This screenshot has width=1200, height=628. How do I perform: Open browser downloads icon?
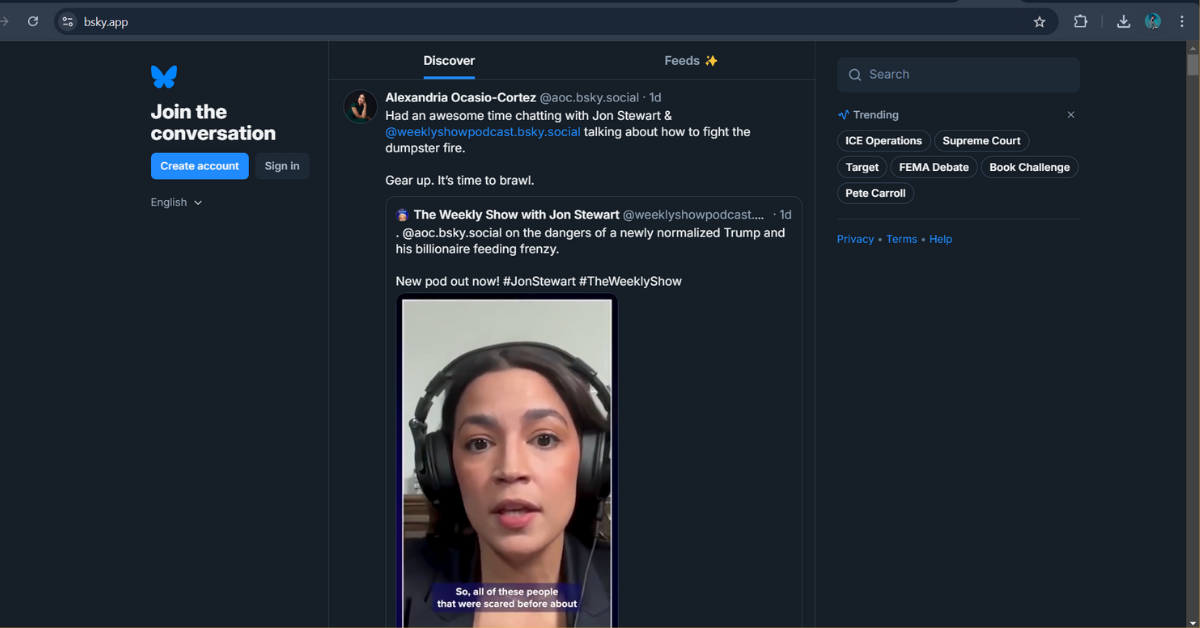click(x=1124, y=21)
